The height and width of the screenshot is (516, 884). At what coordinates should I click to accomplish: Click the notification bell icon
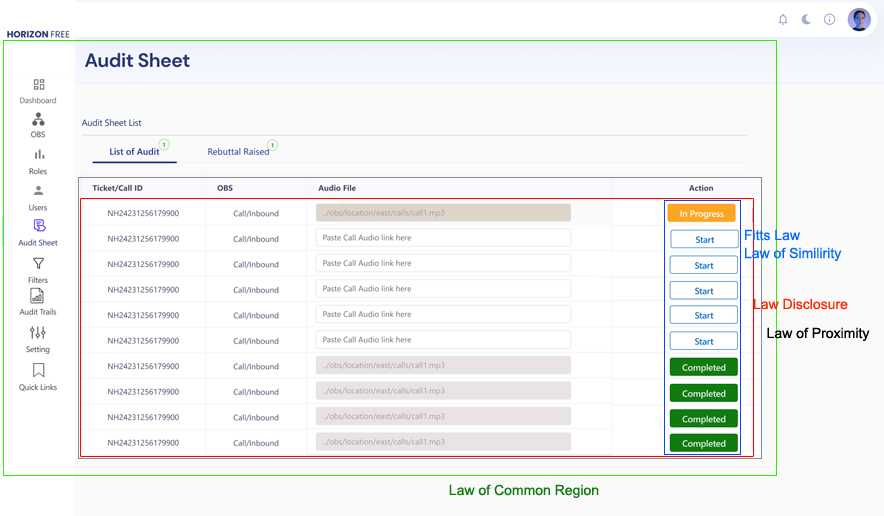783,19
